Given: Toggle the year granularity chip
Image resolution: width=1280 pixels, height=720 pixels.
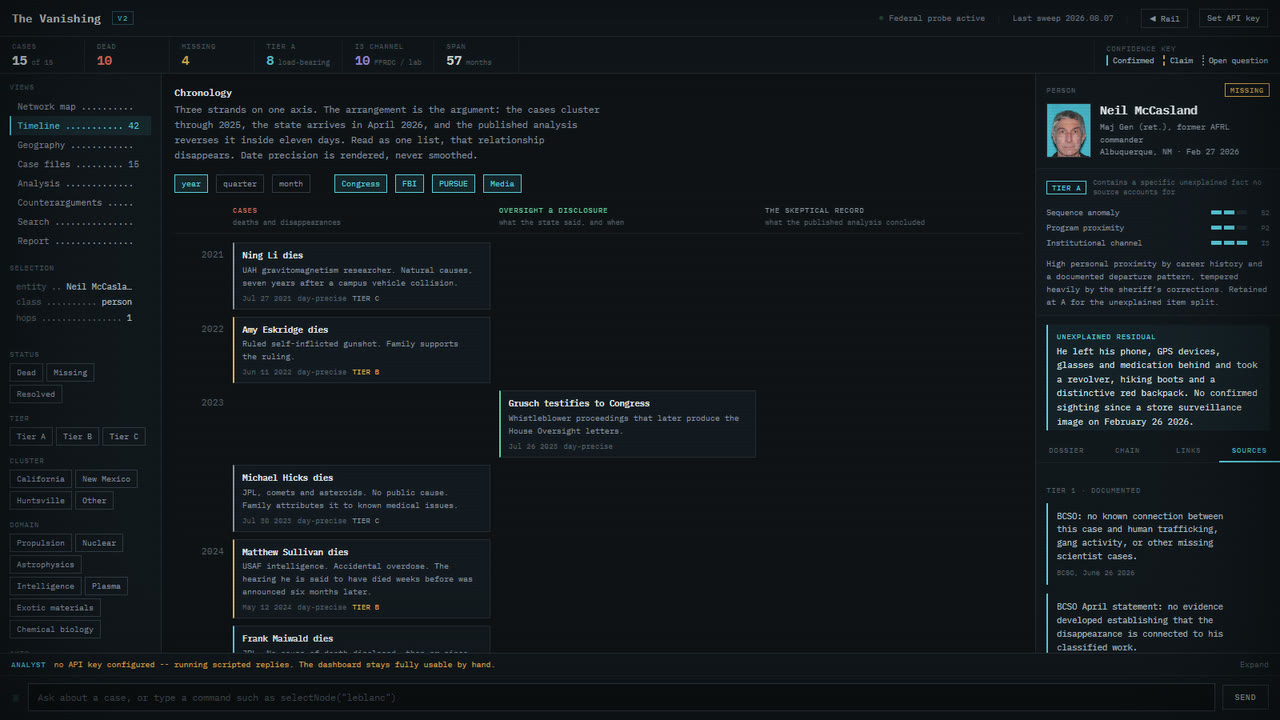Looking at the screenshot, I should click(x=191, y=184).
